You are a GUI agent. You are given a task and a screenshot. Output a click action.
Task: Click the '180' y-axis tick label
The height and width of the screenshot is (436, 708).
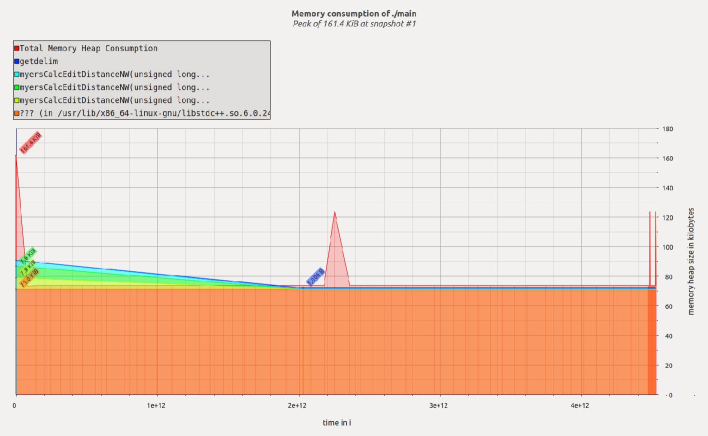pos(668,129)
